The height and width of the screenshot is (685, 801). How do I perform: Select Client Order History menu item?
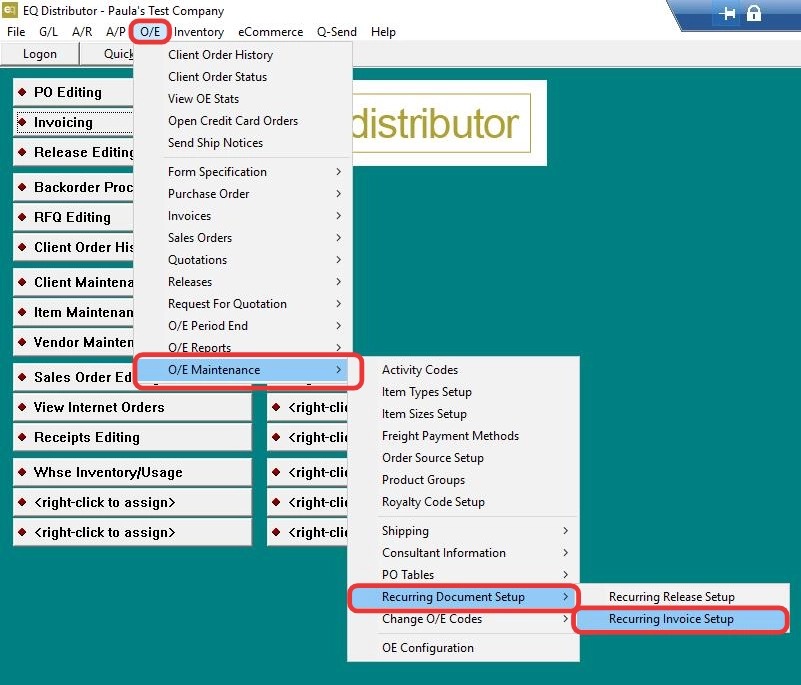pos(243,55)
